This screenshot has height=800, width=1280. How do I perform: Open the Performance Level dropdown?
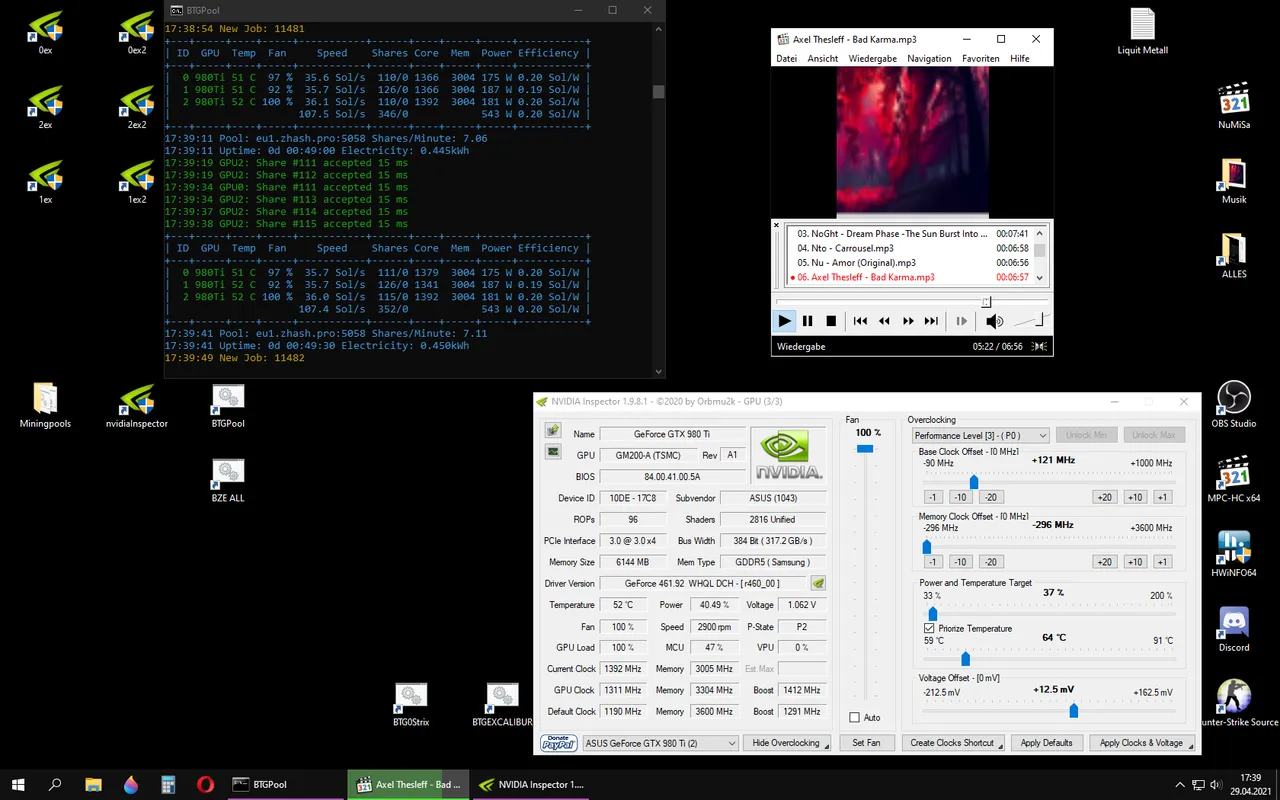coord(981,436)
